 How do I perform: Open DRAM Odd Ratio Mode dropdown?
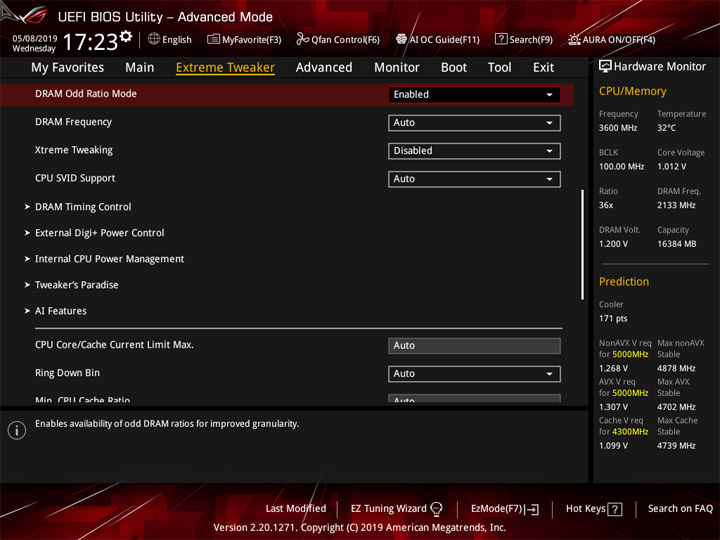click(474, 95)
